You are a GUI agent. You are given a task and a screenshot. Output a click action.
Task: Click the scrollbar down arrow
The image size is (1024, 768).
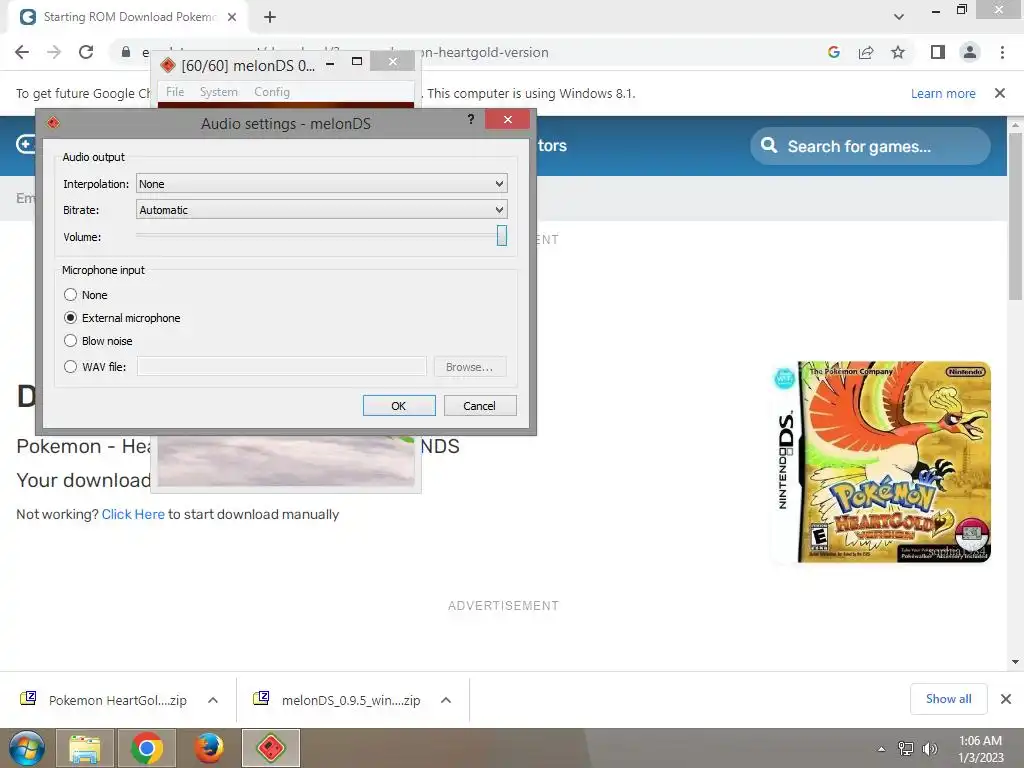tap(1016, 662)
